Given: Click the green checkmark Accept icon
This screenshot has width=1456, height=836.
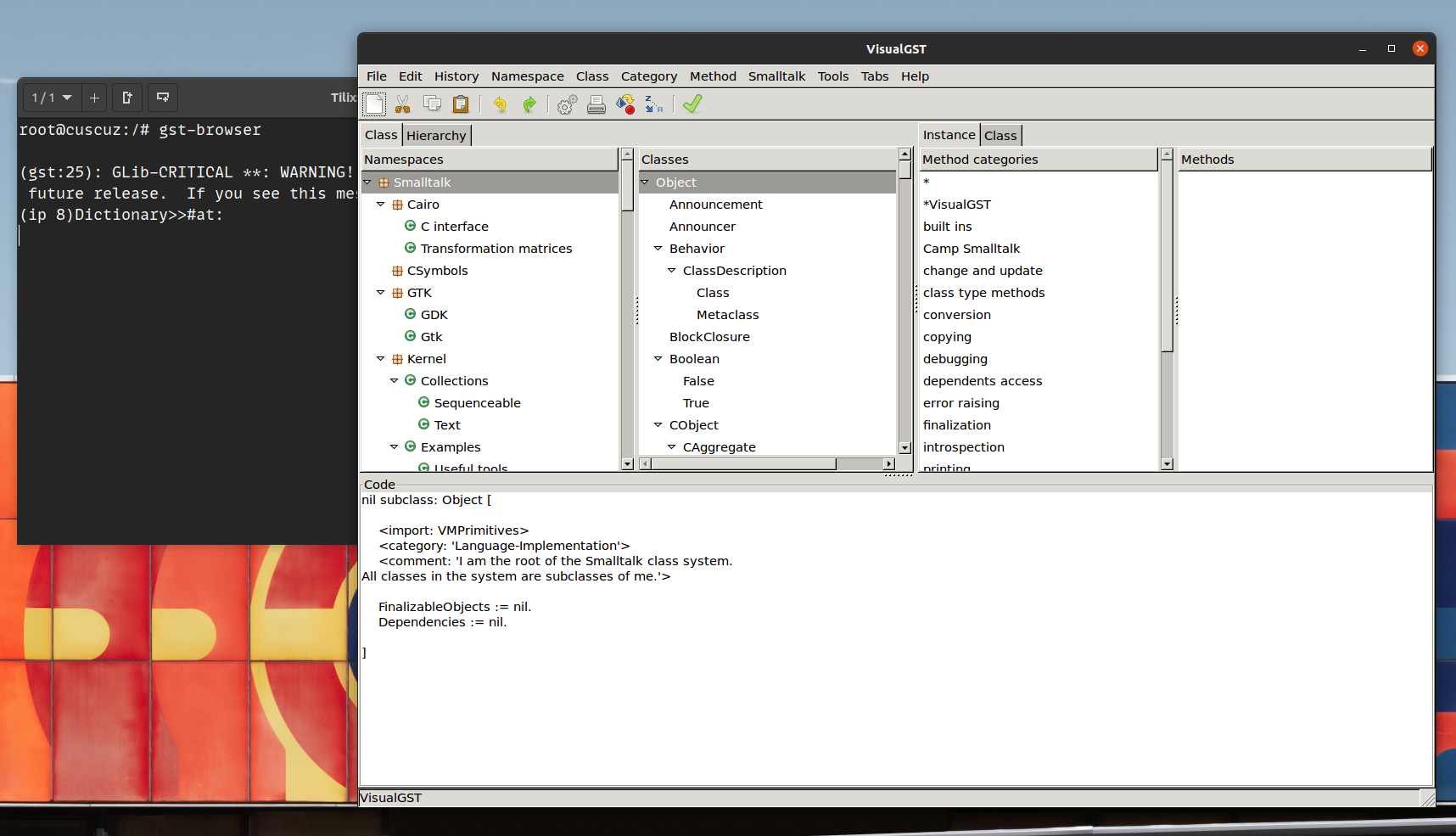Looking at the screenshot, I should (x=692, y=104).
